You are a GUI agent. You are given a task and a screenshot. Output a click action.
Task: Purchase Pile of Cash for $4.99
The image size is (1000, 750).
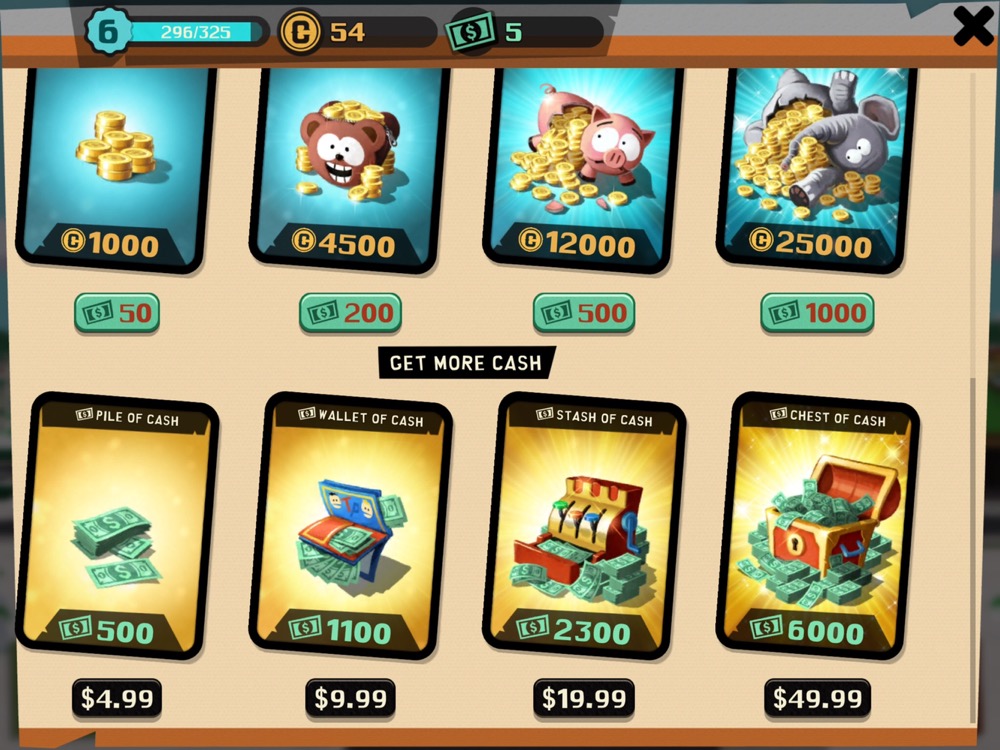click(117, 698)
